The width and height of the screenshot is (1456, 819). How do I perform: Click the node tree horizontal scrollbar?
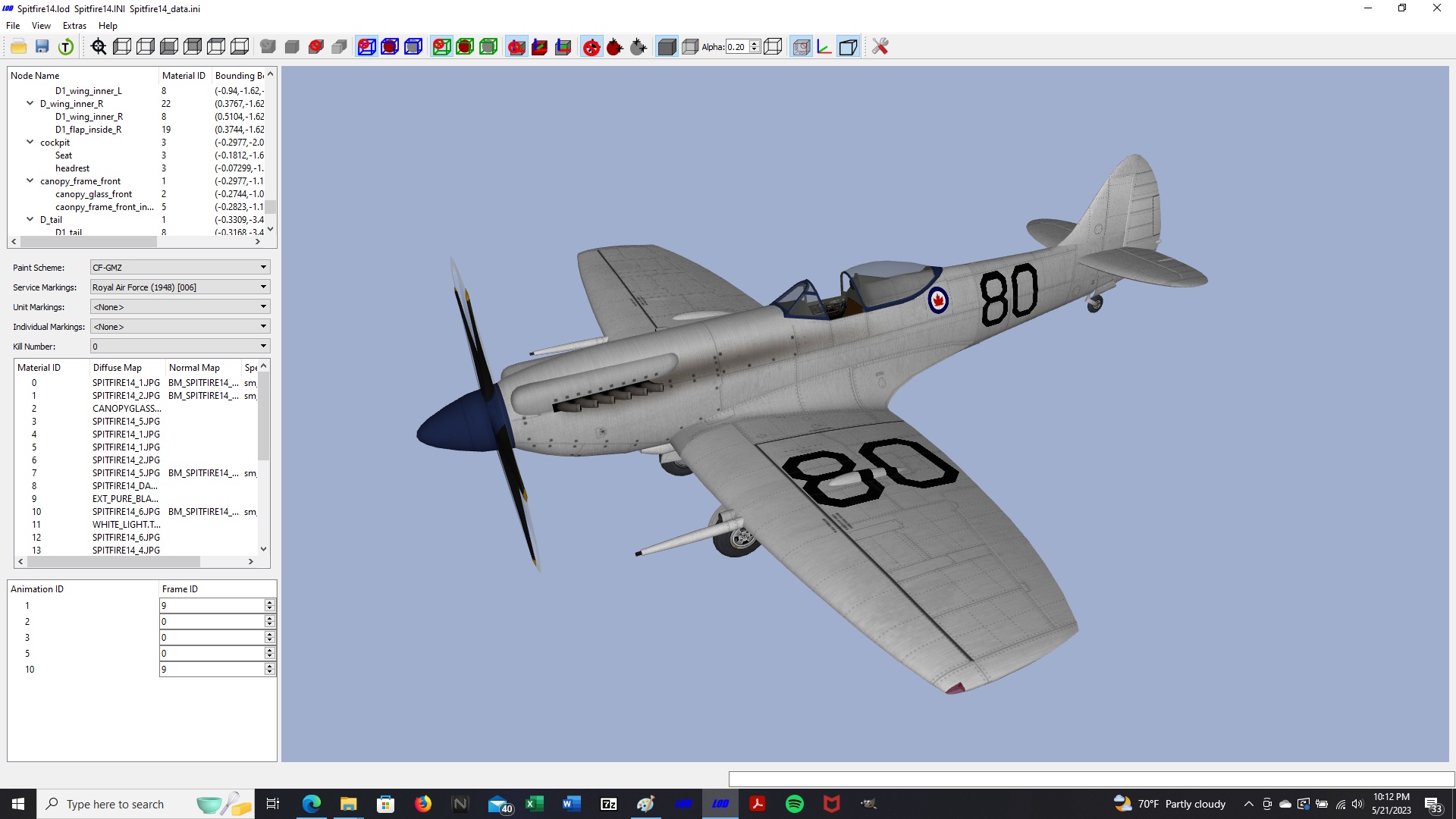point(89,242)
